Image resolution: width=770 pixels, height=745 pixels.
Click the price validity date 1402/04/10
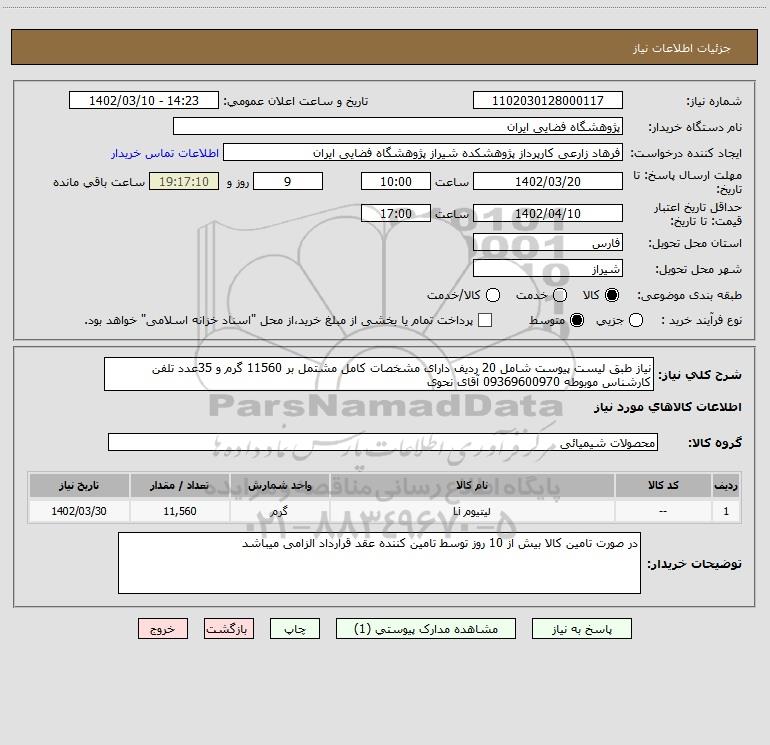point(548,213)
